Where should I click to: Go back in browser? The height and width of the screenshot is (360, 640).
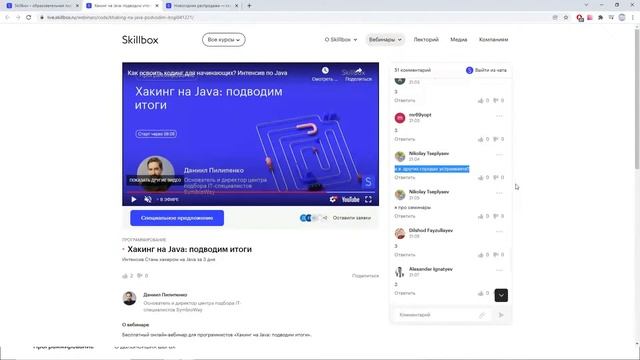(7, 17)
